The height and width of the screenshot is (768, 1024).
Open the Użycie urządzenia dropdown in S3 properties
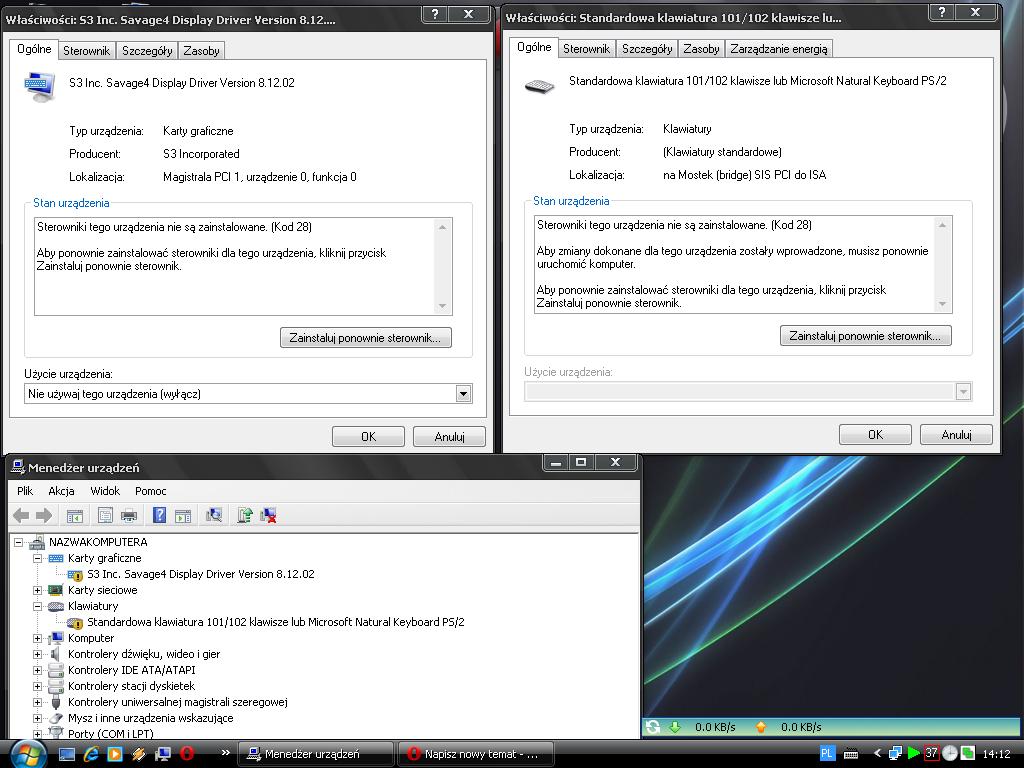(463, 394)
